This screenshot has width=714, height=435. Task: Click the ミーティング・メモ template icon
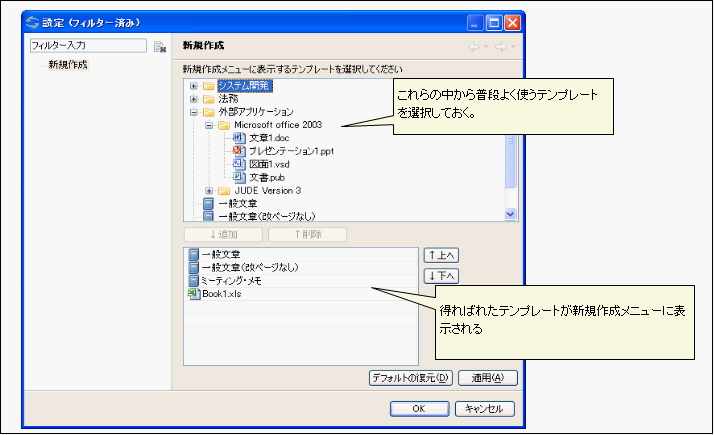coord(194,281)
